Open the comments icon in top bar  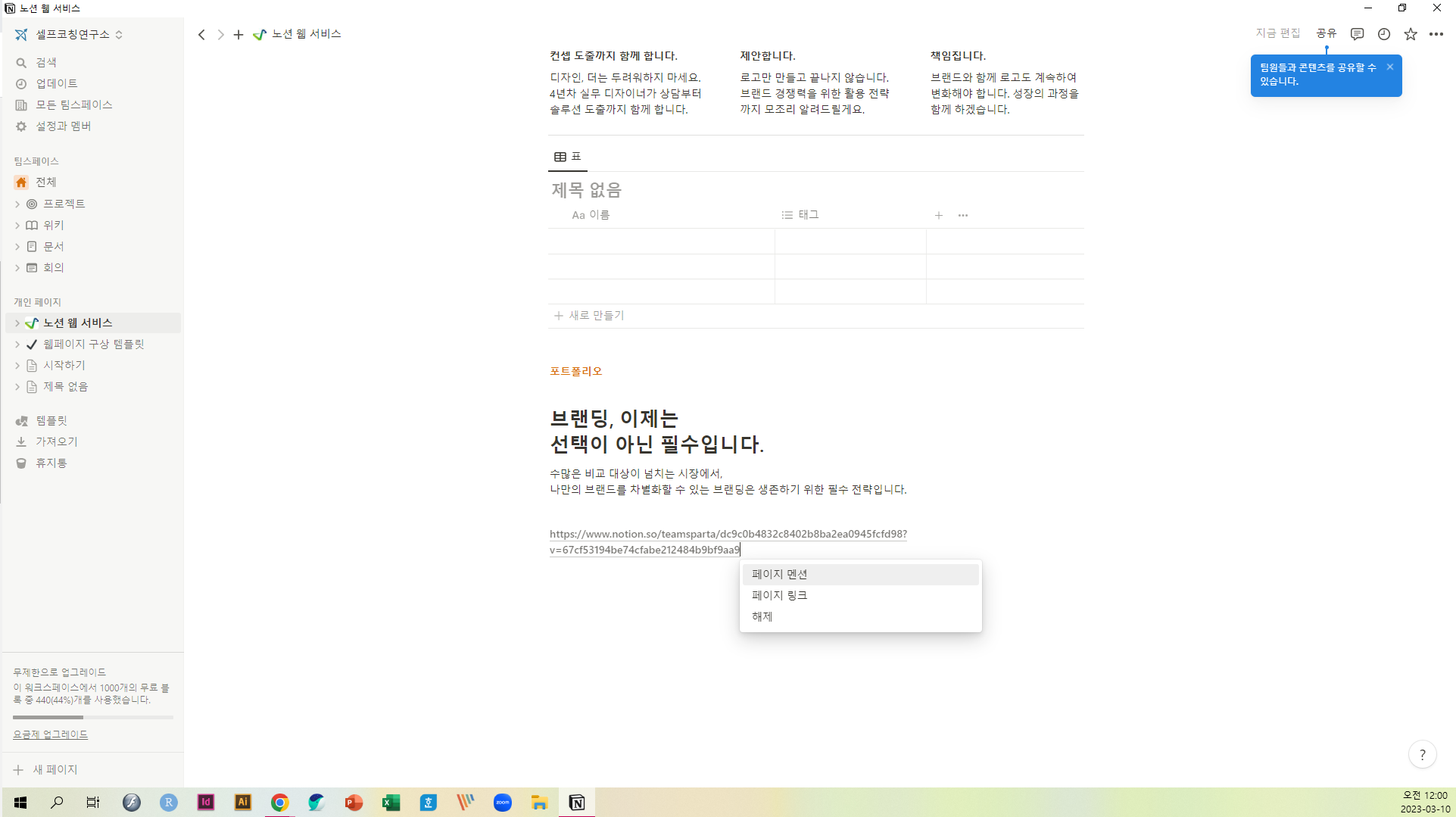tap(1357, 34)
